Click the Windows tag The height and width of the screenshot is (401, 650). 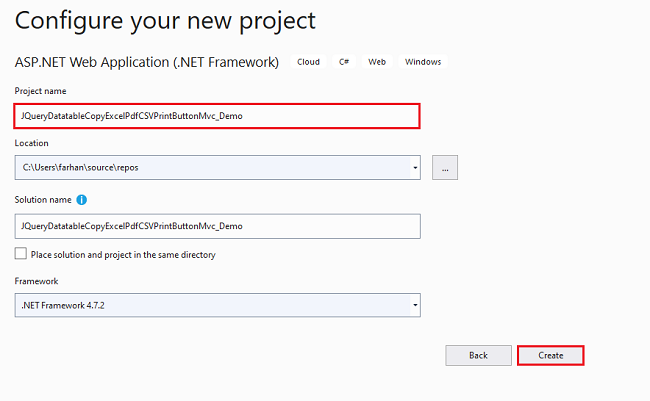[423, 62]
